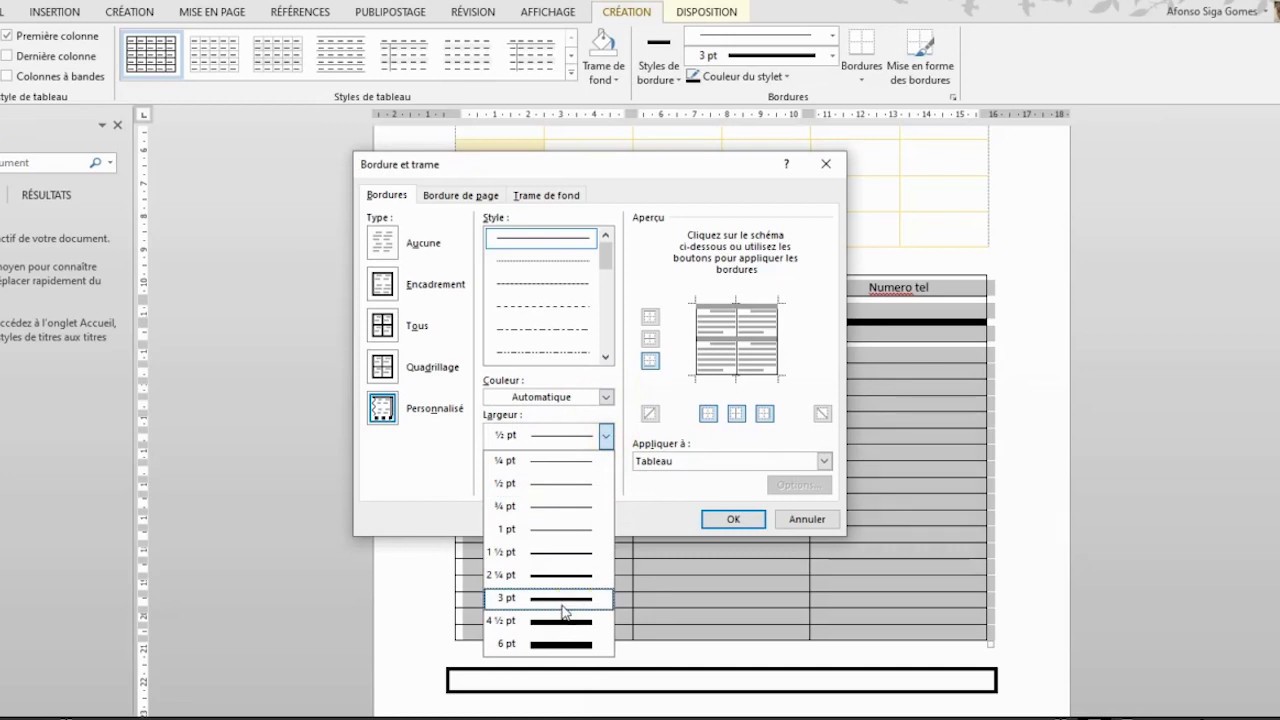Choose the second table style thumbnail
Screen dimensions: 1280x720
click(x=214, y=54)
